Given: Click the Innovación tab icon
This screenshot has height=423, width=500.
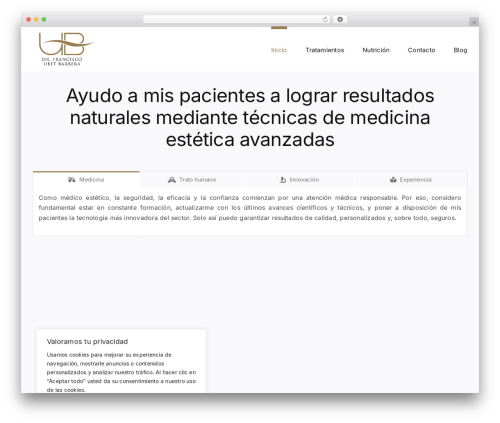Looking at the screenshot, I should [x=283, y=180].
